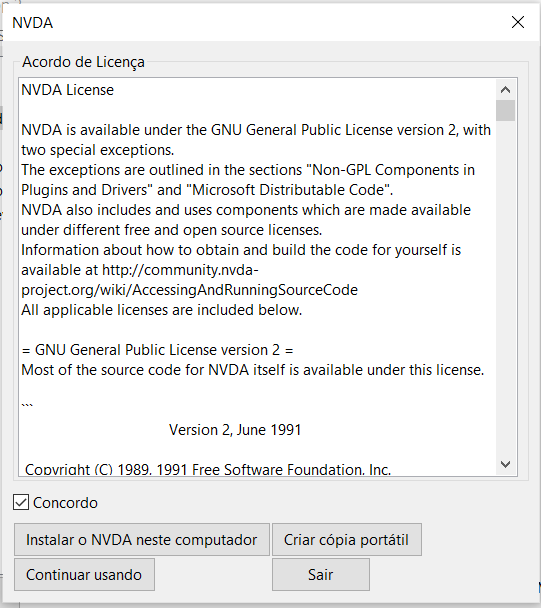
Task: Click the "Acordo de Licença" group label
Action: coord(83,62)
